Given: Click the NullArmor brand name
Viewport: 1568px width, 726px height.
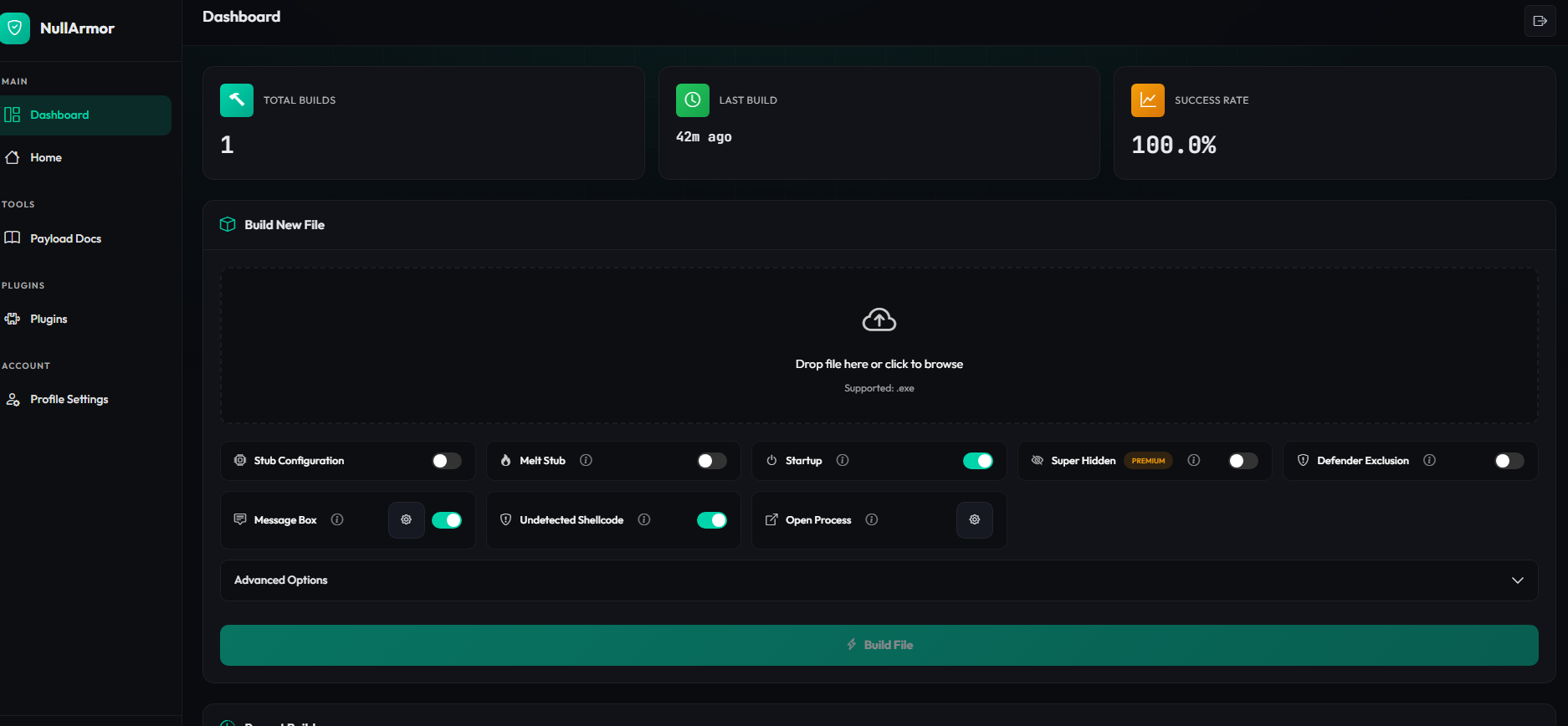Looking at the screenshot, I should click(77, 28).
